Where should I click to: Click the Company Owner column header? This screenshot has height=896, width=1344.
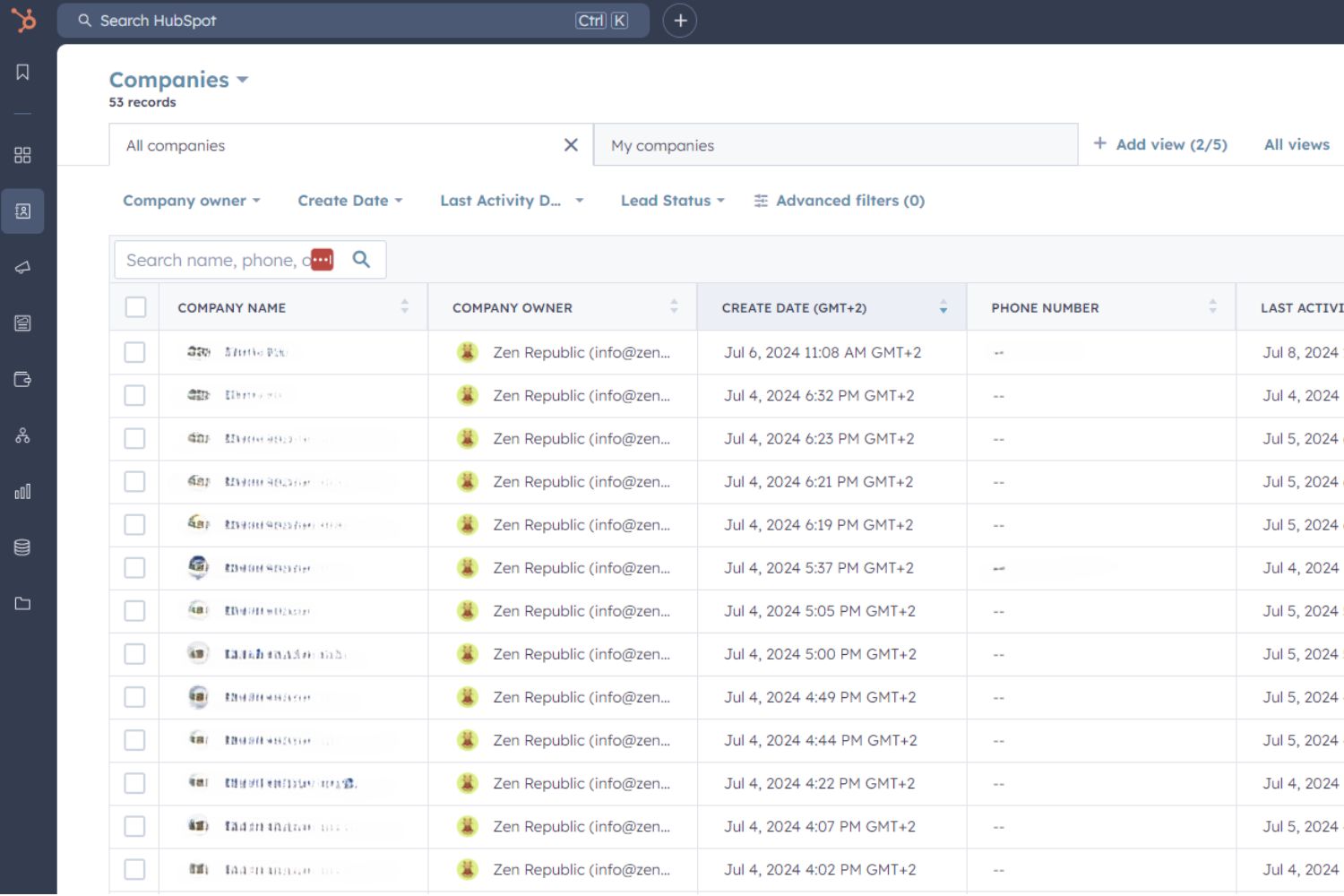click(x=513, y=307)
